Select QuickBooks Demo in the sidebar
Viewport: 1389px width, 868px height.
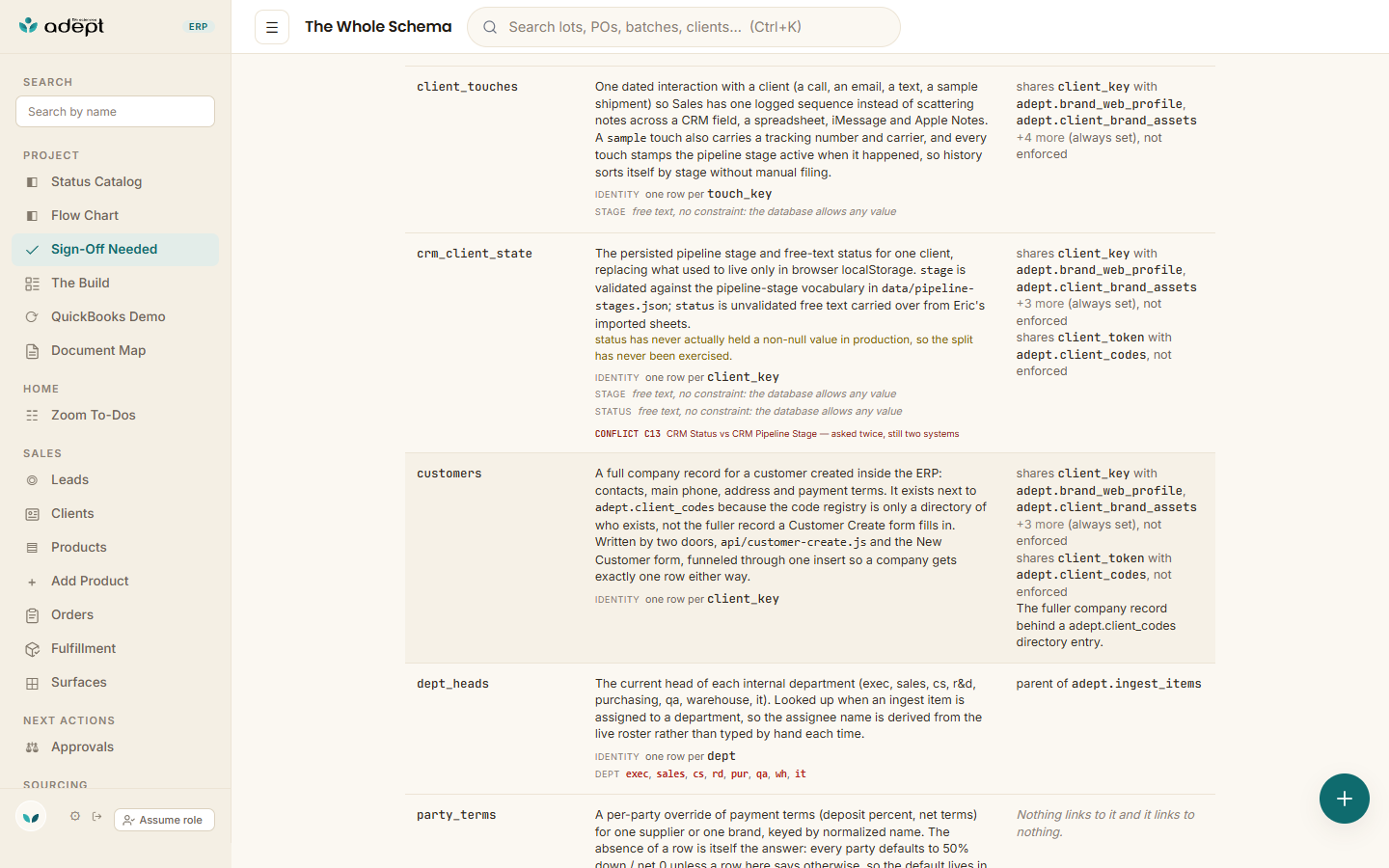coord(116,316)
